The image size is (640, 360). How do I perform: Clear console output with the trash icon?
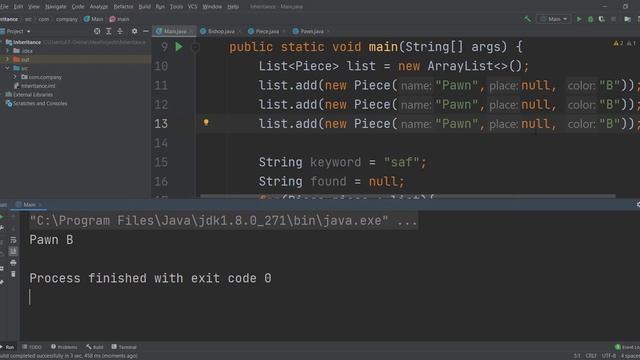(13, 274)
